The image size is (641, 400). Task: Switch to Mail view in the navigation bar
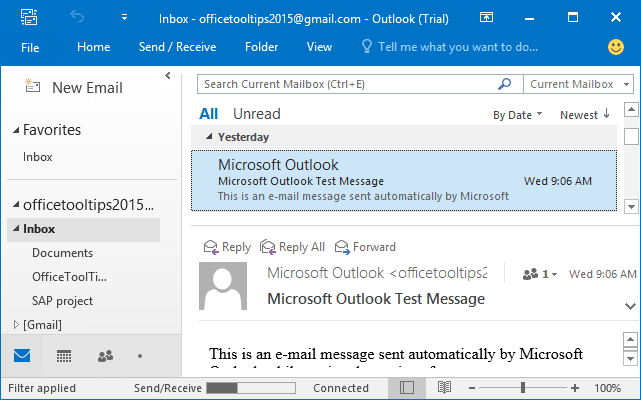22,355
